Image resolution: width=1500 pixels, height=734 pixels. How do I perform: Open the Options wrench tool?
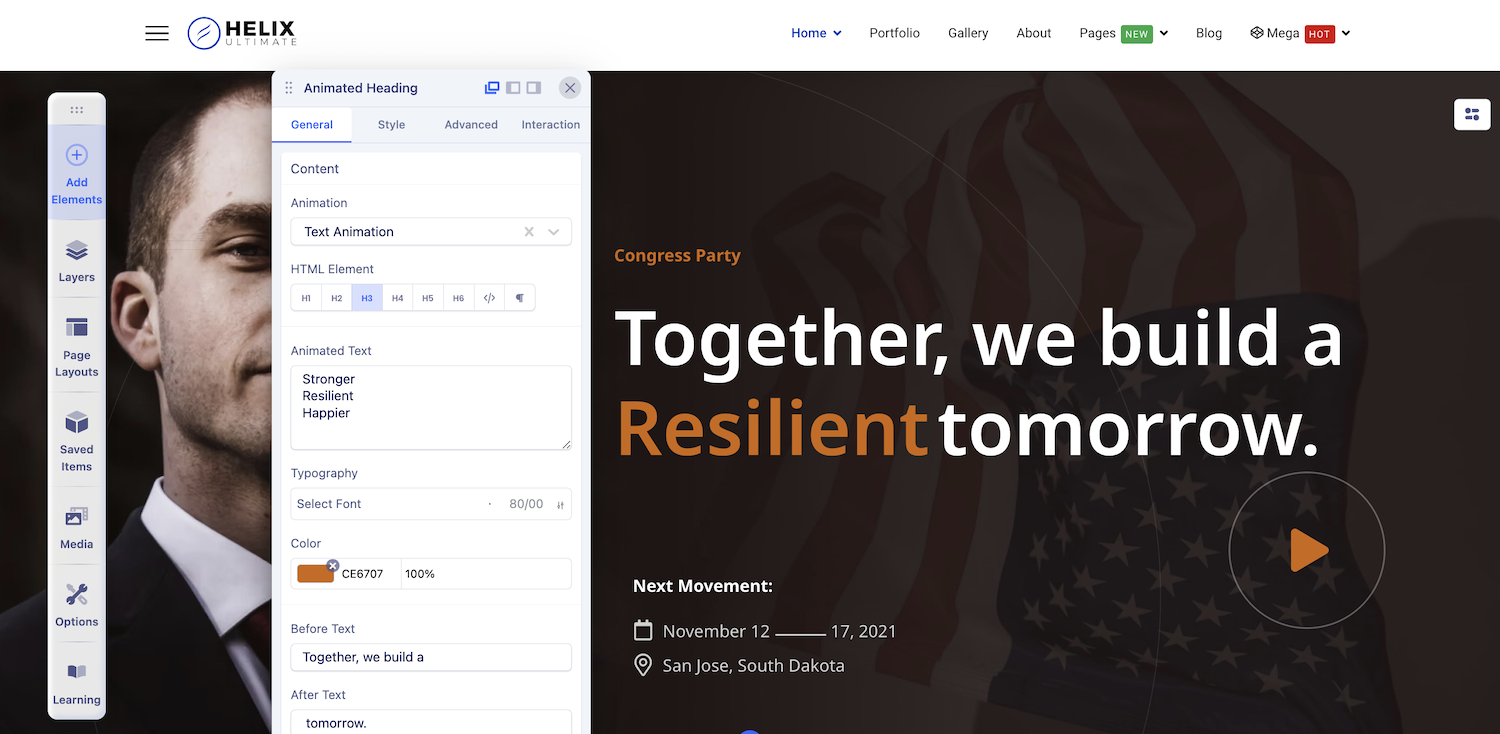point(77,605)
